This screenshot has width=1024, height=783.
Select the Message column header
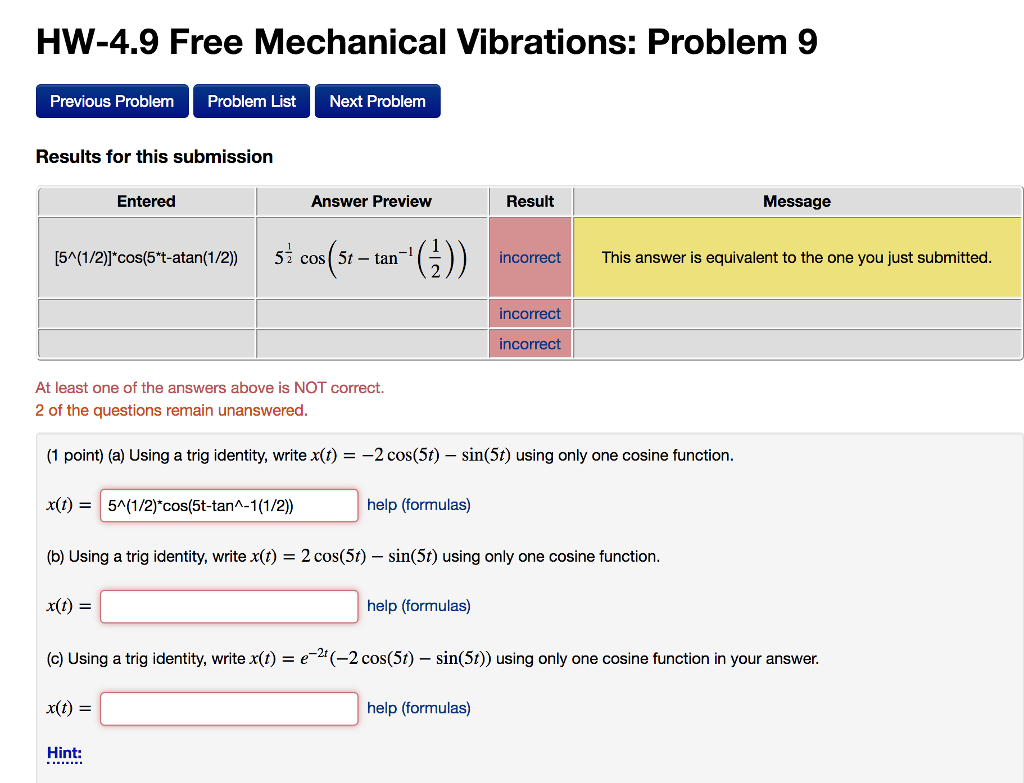(x=796, y=201)
